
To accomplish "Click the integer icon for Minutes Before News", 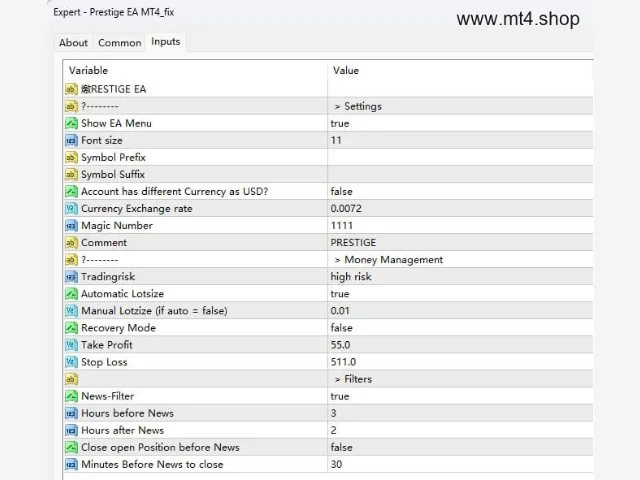I will (71, 464).
